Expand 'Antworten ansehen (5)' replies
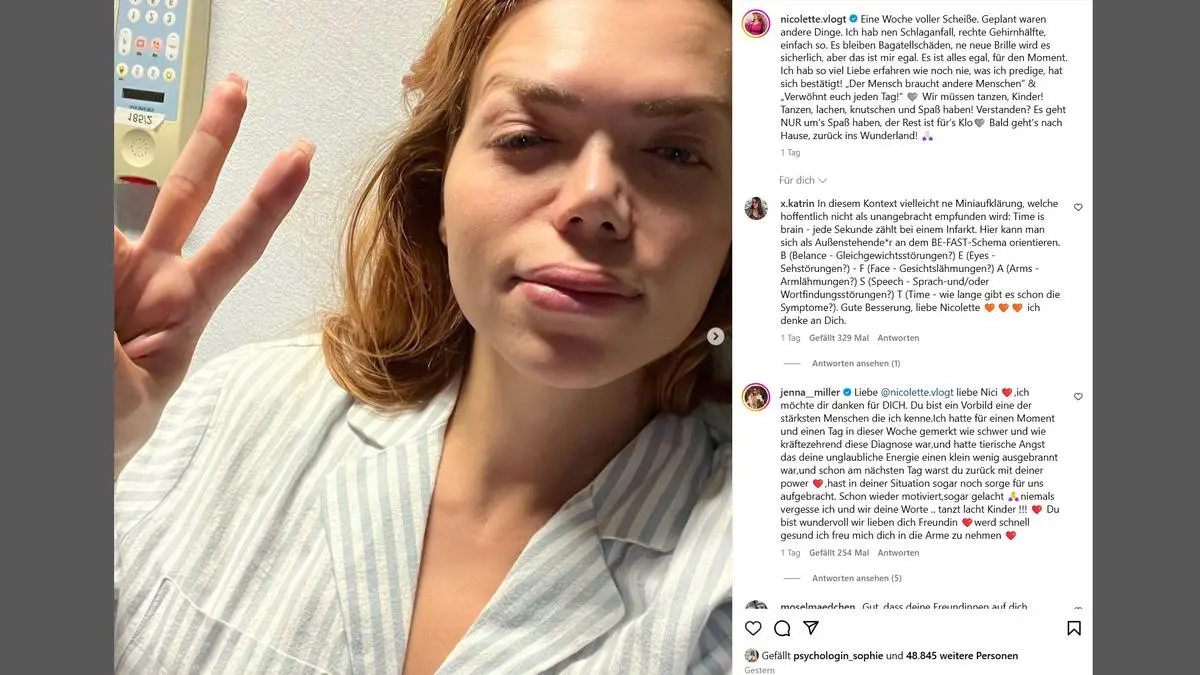 tap(857, 578)
